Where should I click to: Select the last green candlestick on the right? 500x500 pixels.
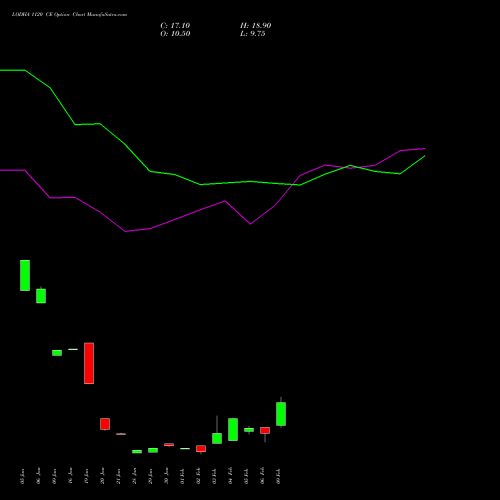(x=281, y=413)
